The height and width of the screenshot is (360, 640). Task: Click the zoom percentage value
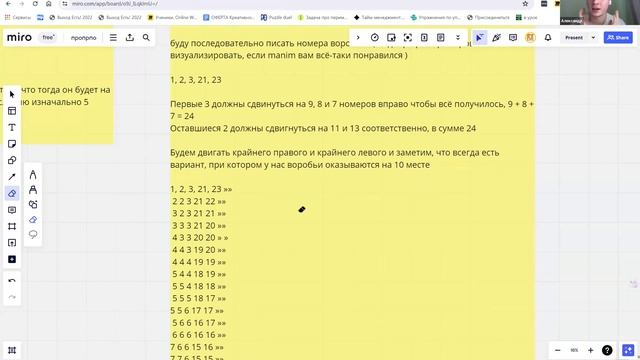574,350
